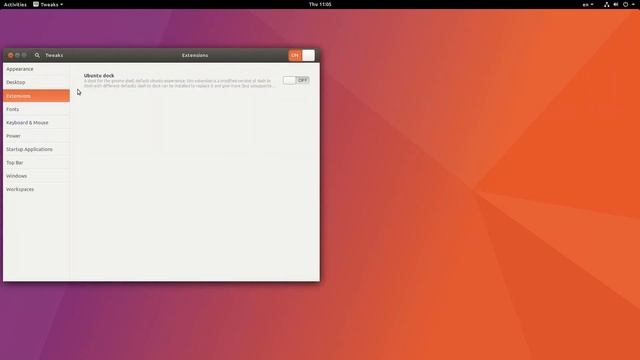Select Top Bar in the sidebar
This screenshot has height=360, width=640.
tap(36, 162)
